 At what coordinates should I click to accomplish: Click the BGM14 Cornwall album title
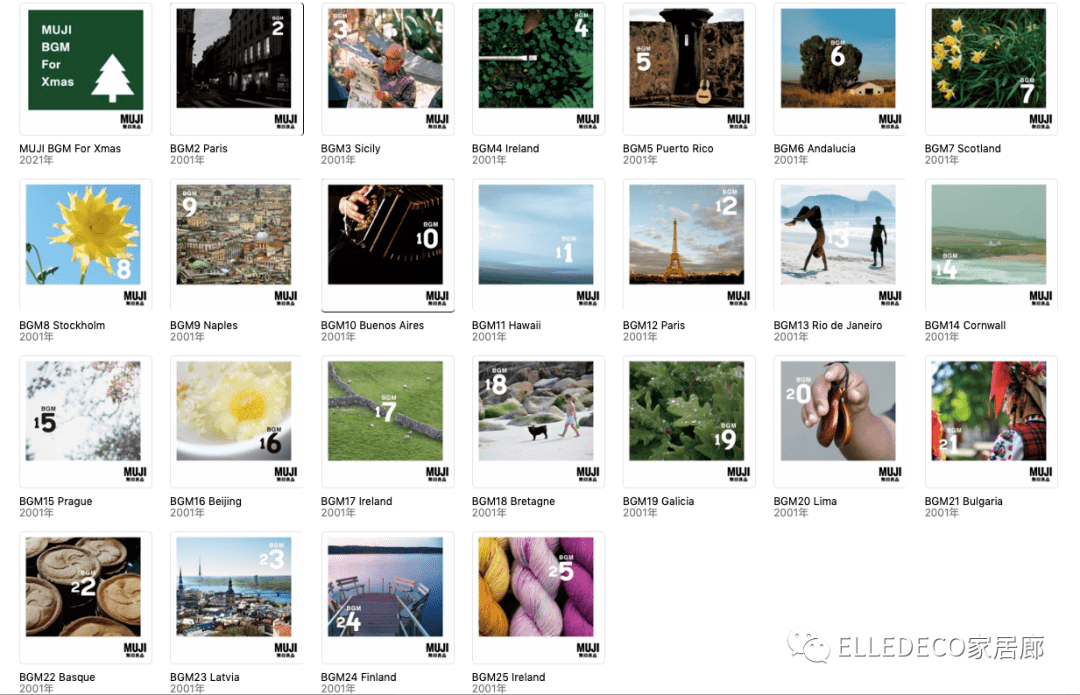965,325
